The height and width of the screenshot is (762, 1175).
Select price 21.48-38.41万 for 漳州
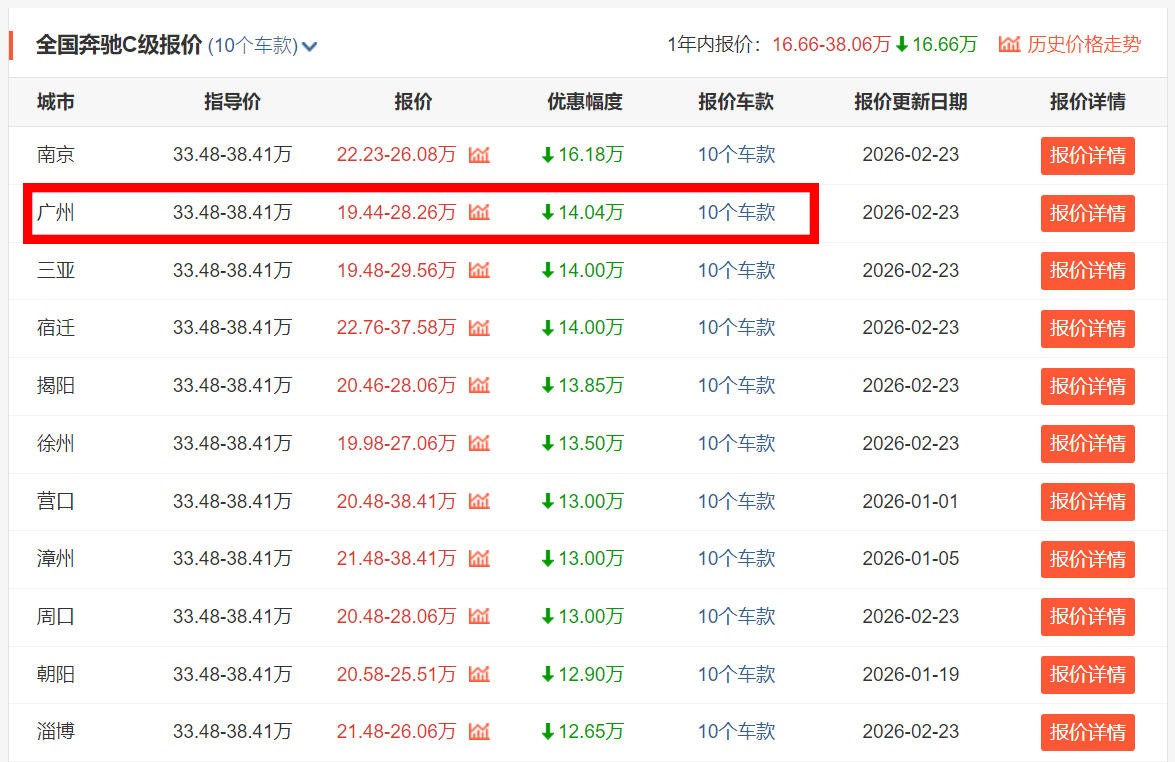396,559
